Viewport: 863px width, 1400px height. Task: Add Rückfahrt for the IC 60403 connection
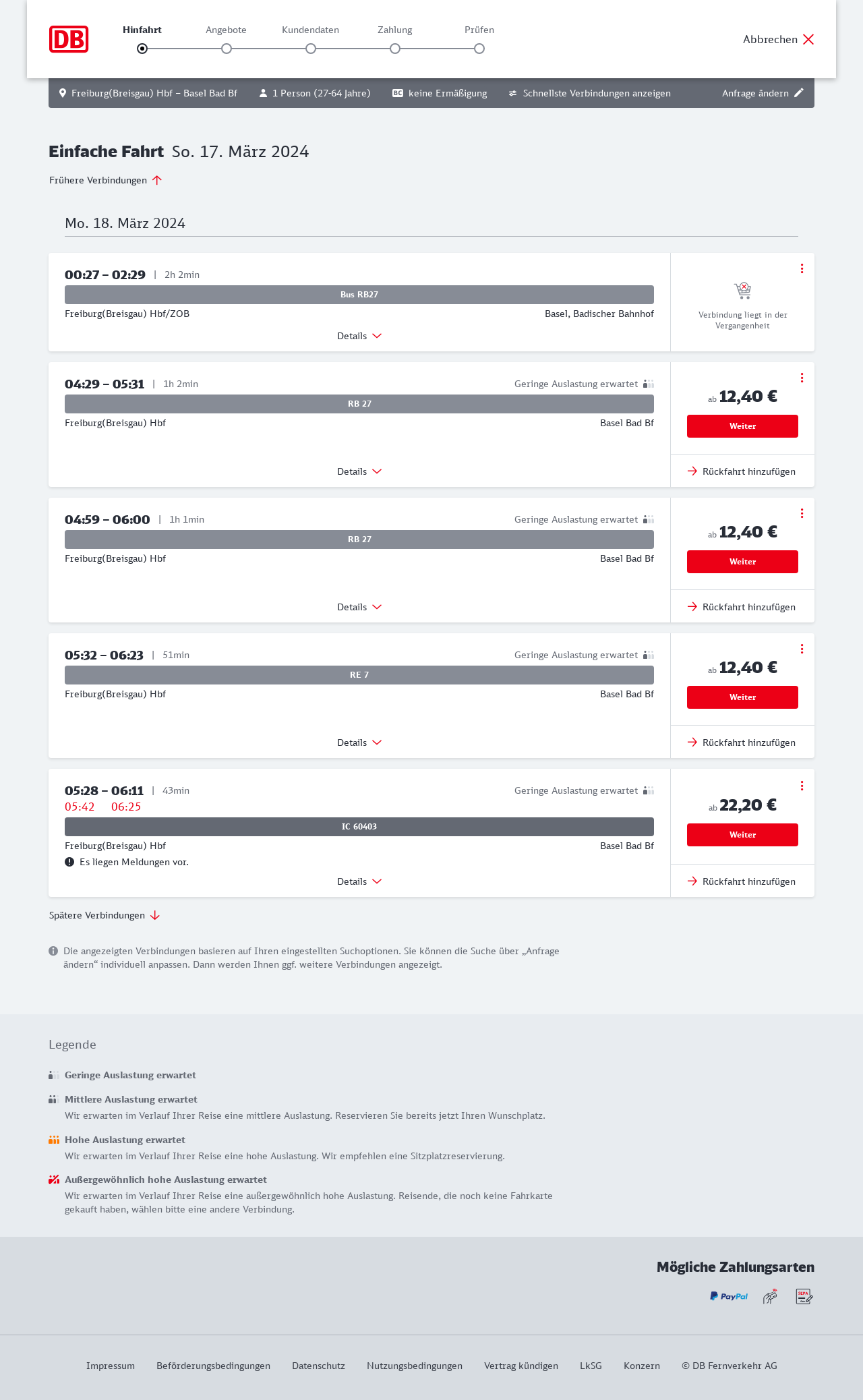click(x=742, y=881)
